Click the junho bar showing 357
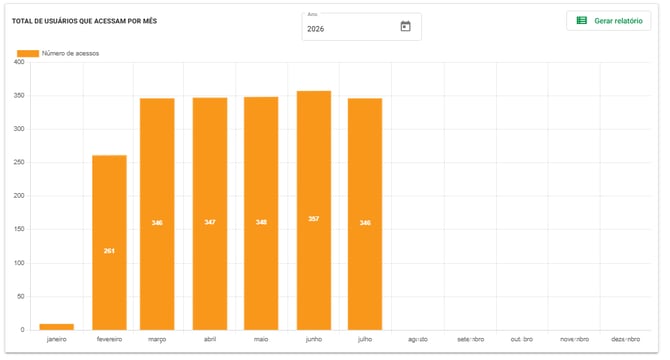The height and width of the screenshot is (360, 670). (x=314, y=210)
